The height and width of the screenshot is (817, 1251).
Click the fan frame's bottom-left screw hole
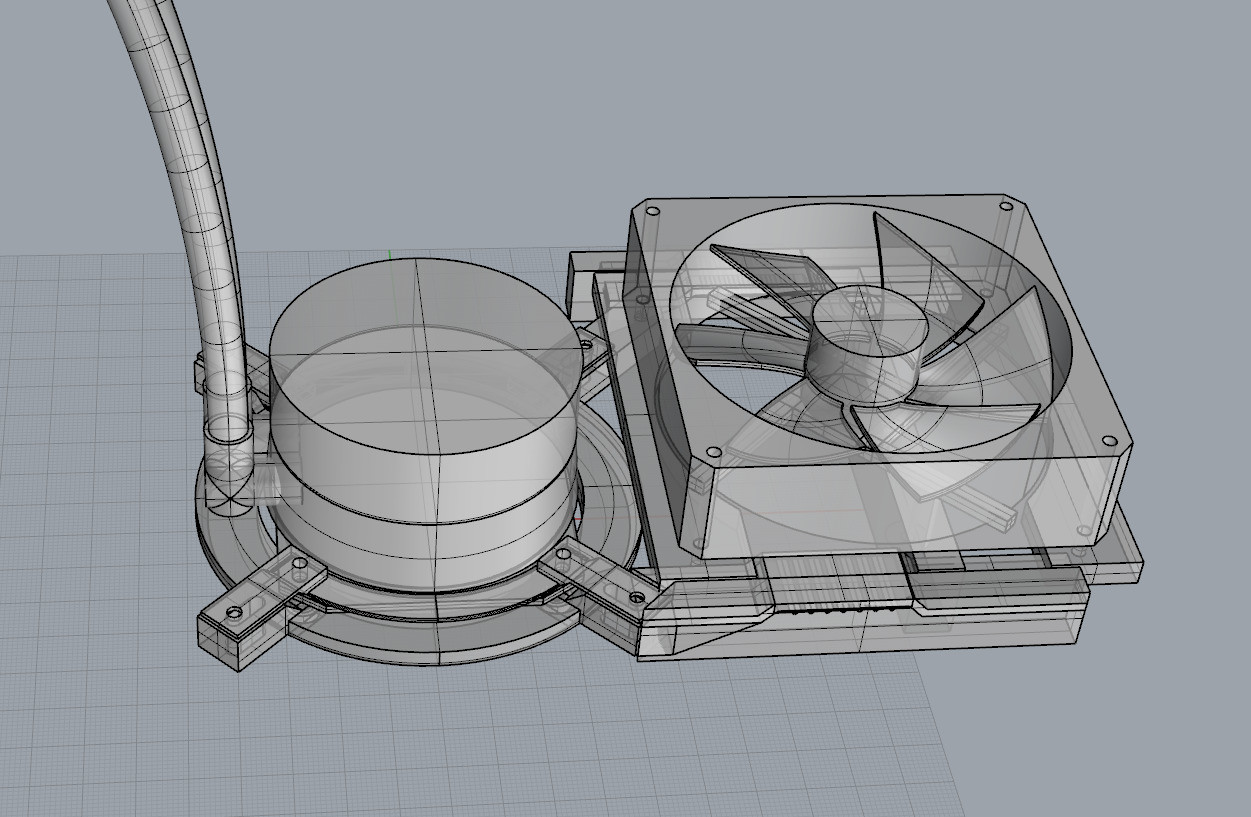[712, 453]
